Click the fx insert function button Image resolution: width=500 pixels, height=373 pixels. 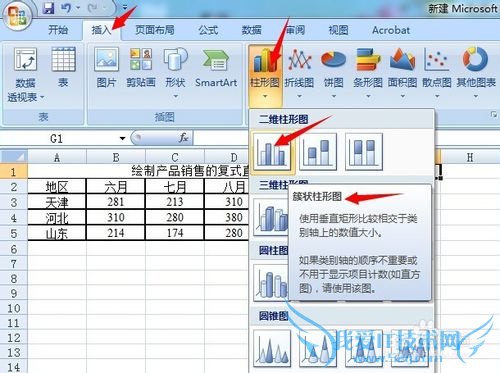(183, 138)
